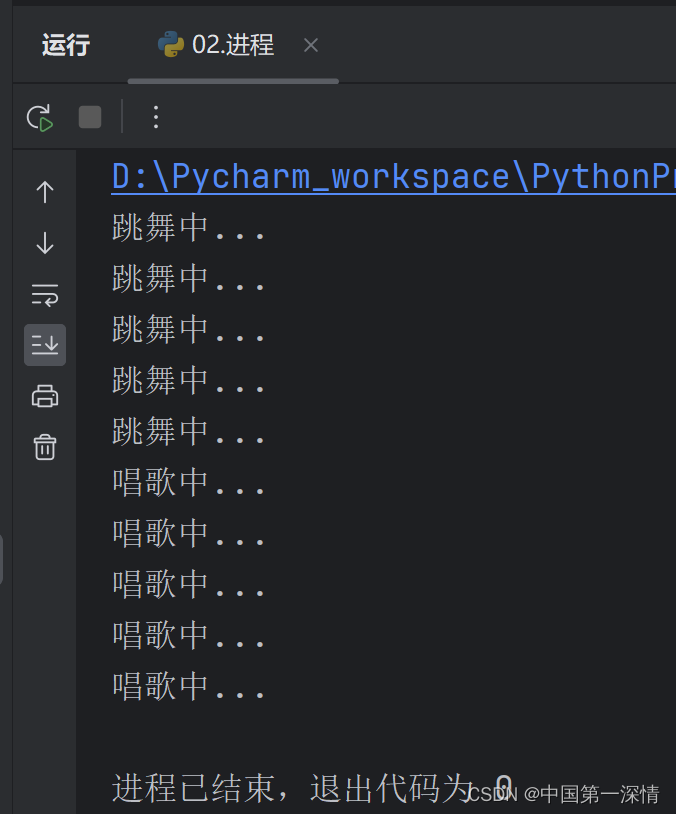Expand the console options via the kebab menu

[x=155, y=117]
